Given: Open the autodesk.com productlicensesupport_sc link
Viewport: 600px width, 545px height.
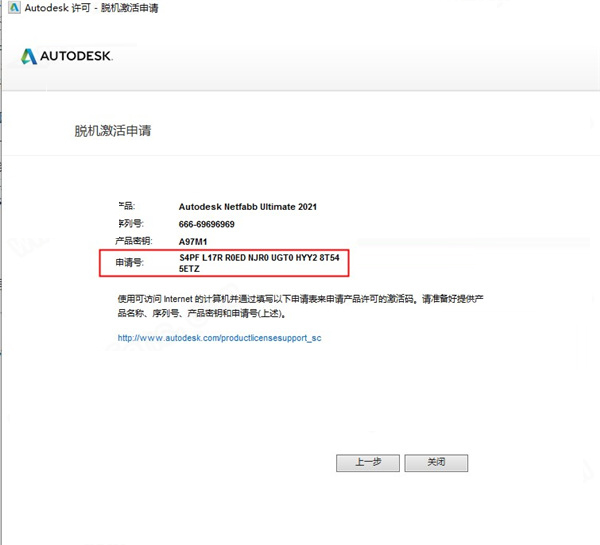Looking at the screenshot, I should click(219, 338).
